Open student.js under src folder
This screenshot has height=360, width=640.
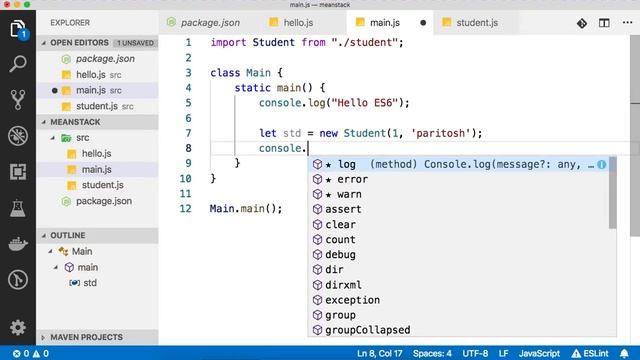coord(98,185)
